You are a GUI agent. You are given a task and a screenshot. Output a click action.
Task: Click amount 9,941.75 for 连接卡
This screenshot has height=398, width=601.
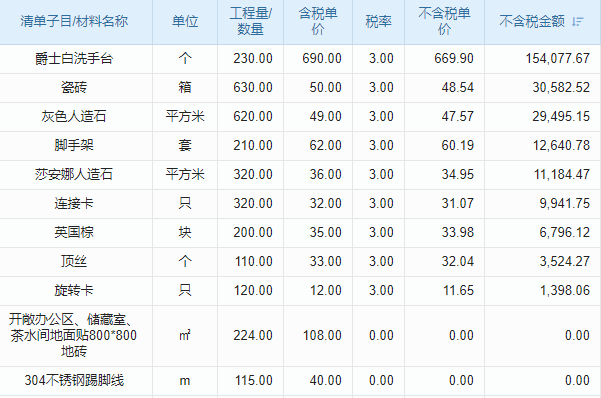pos(565,203)
